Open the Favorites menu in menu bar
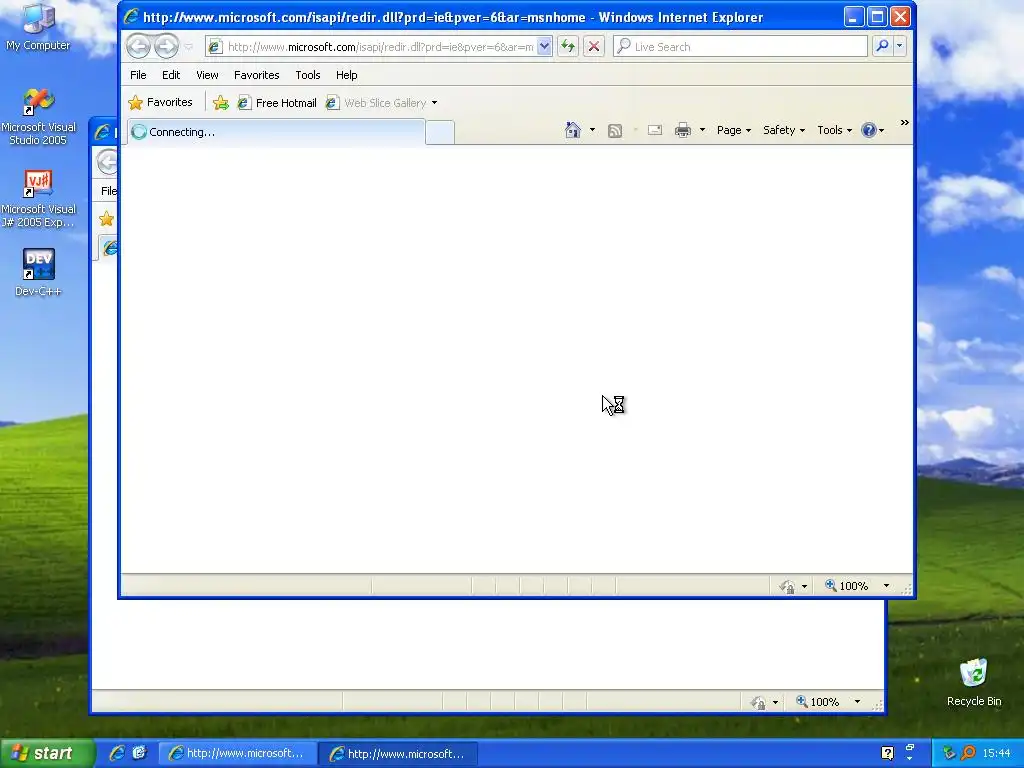This screenshot has height=768, width=1024. [257, 75]
